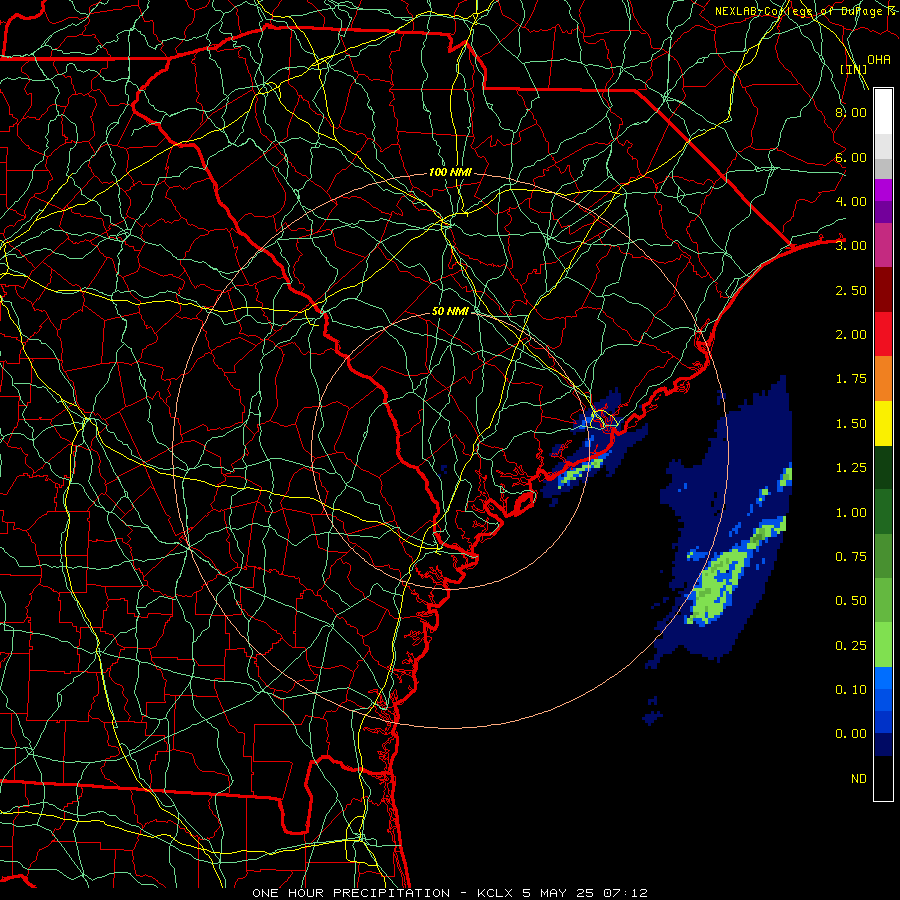Image resolution: width=900 pixels, height=900 pixels.
Task: Click the 5 MAY 25 07:12 timestamp
Action: [585, 893]
